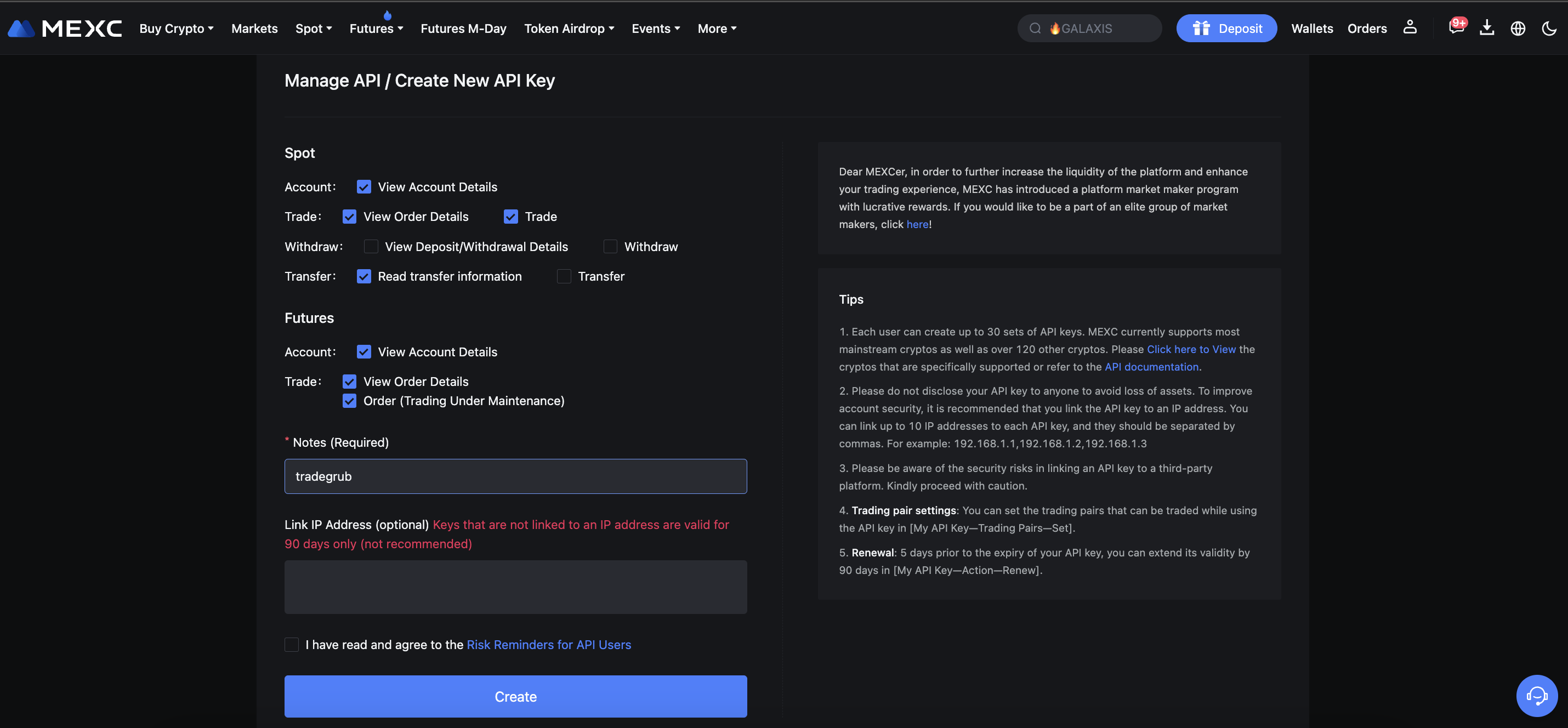Click the Deposit button icon
Image resolution: width=1568 pixels, height=728 pixels.
pyautogui.click(x=1198, y=27)
